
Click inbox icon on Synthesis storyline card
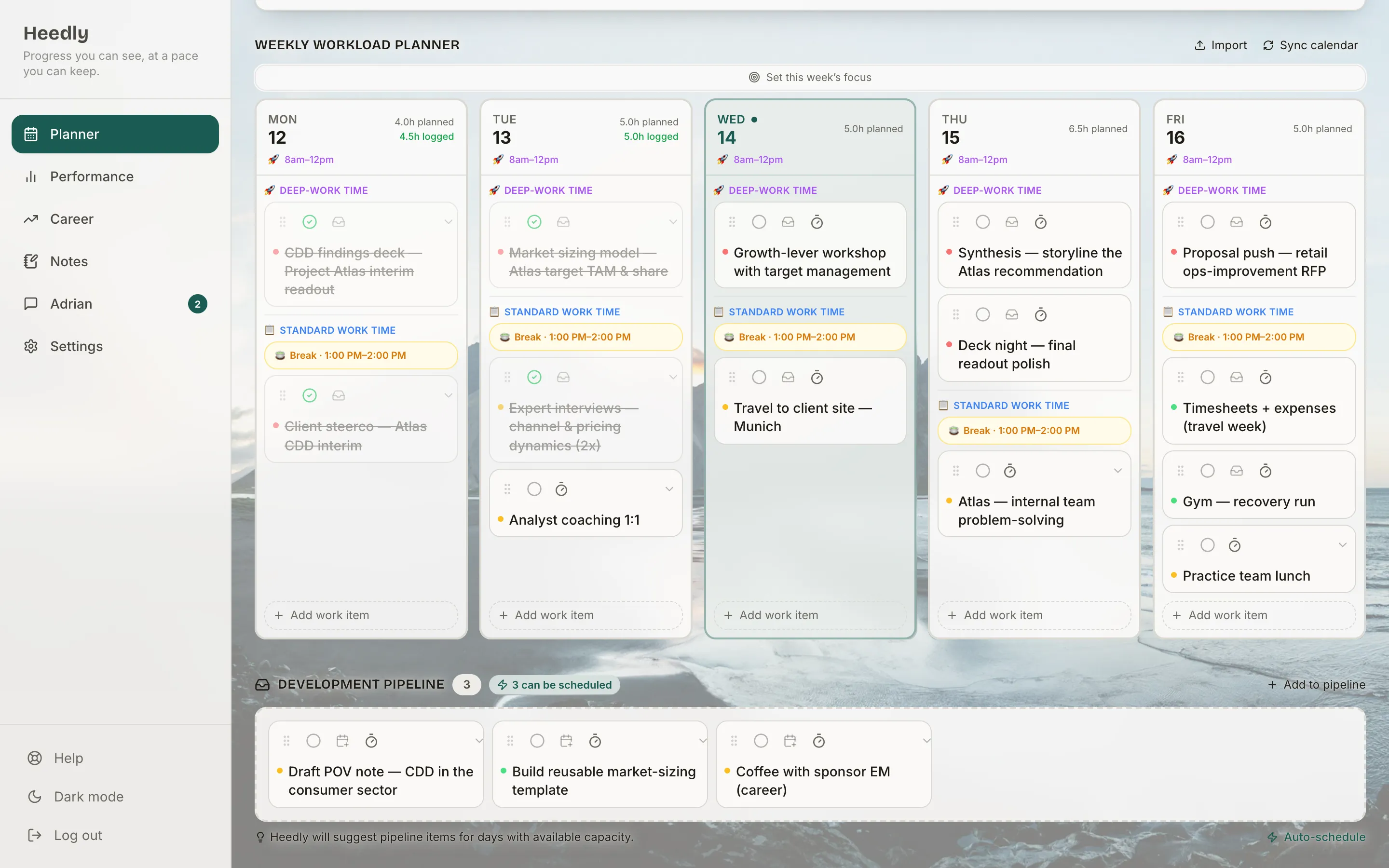tap(1012, 222)
